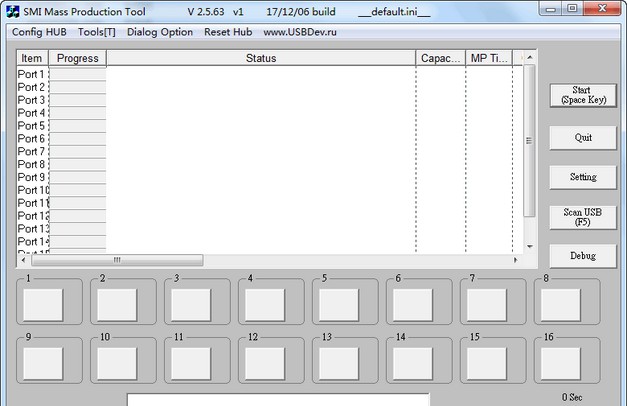Click the www.USBDev.ru menu link
This screenshot has width=627, height=406.
(x=299, y=32)
